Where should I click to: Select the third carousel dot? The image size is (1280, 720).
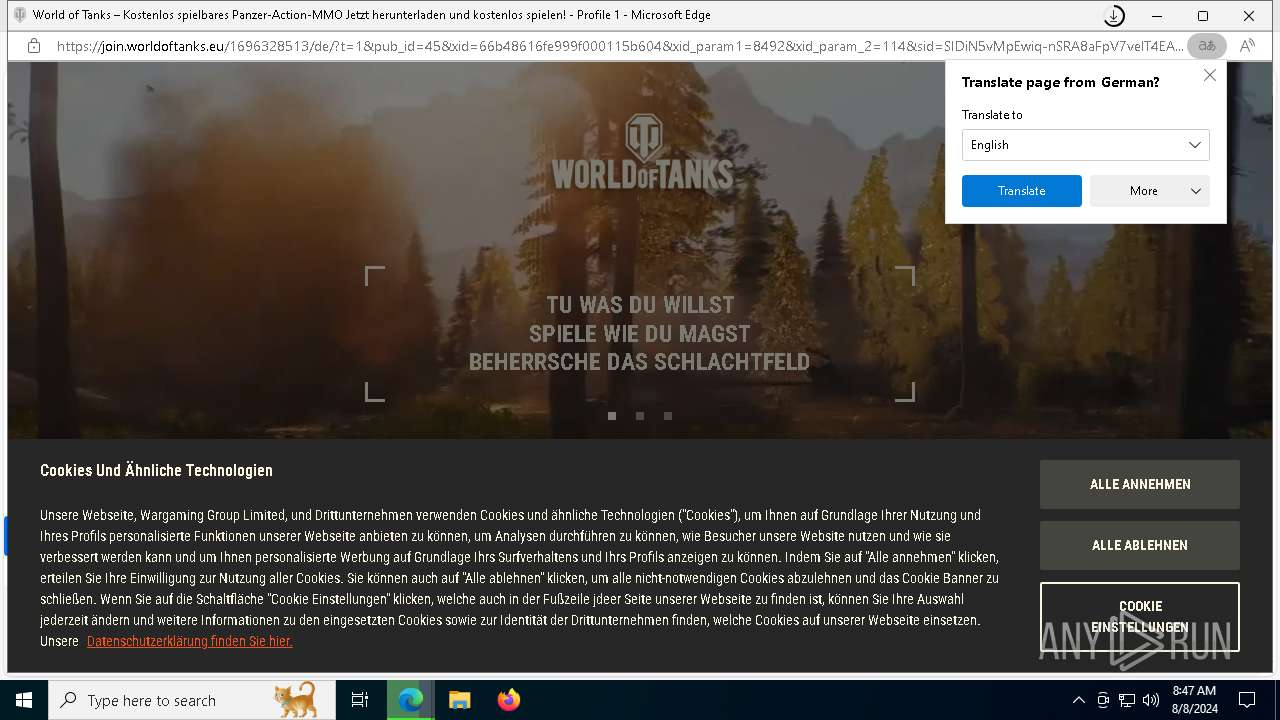668,416
